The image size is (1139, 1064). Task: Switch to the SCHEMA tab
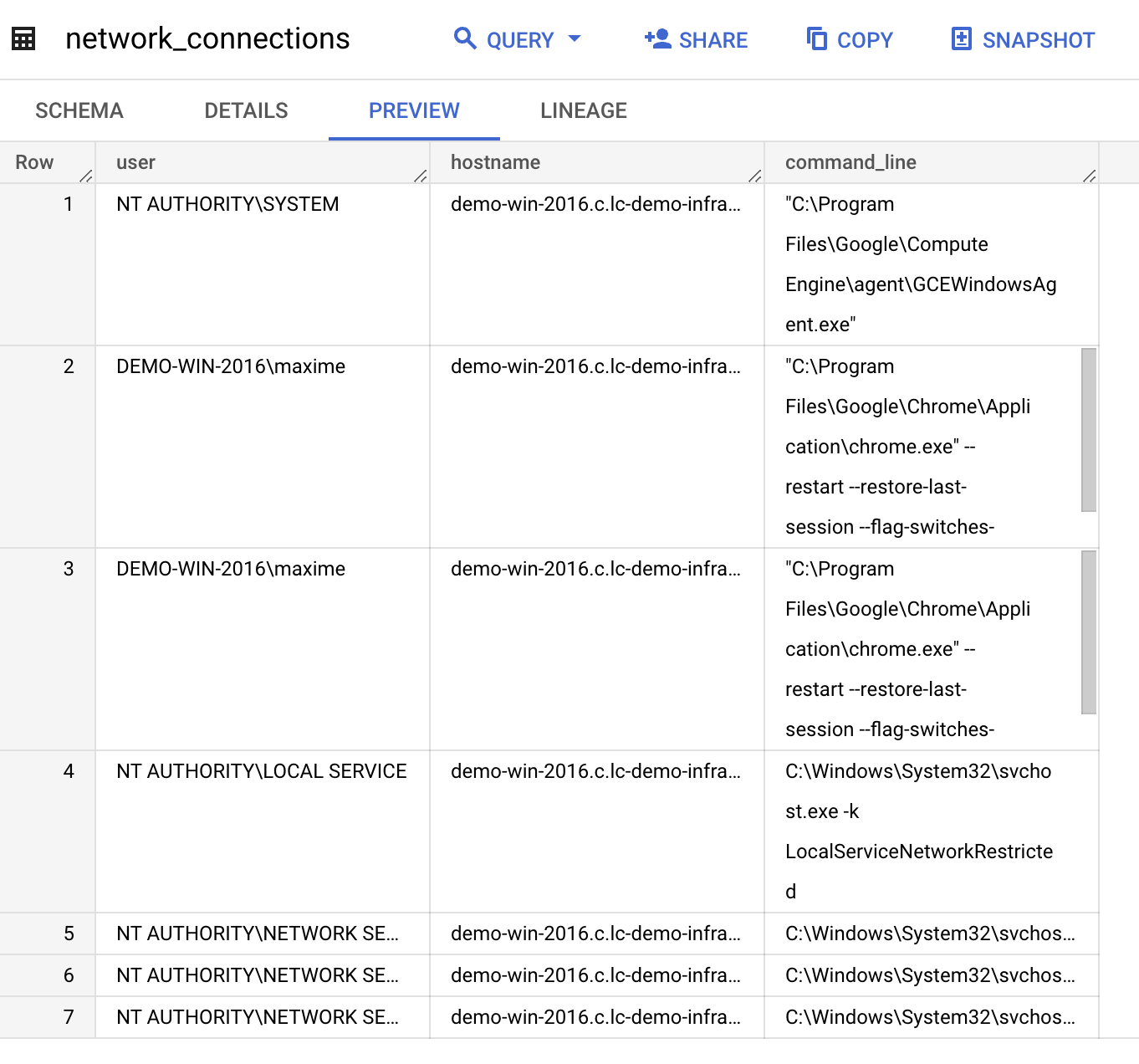[79, 110]
